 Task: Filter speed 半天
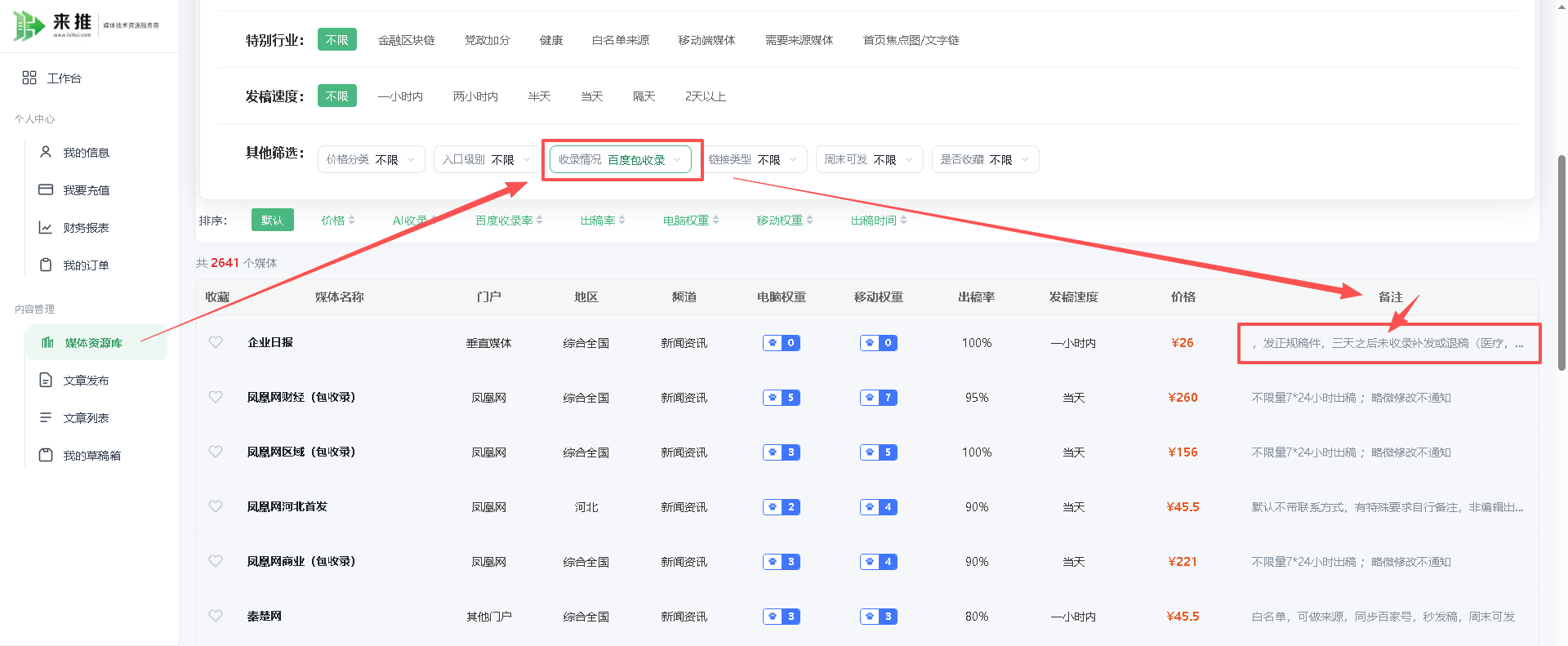coord(539,96)
